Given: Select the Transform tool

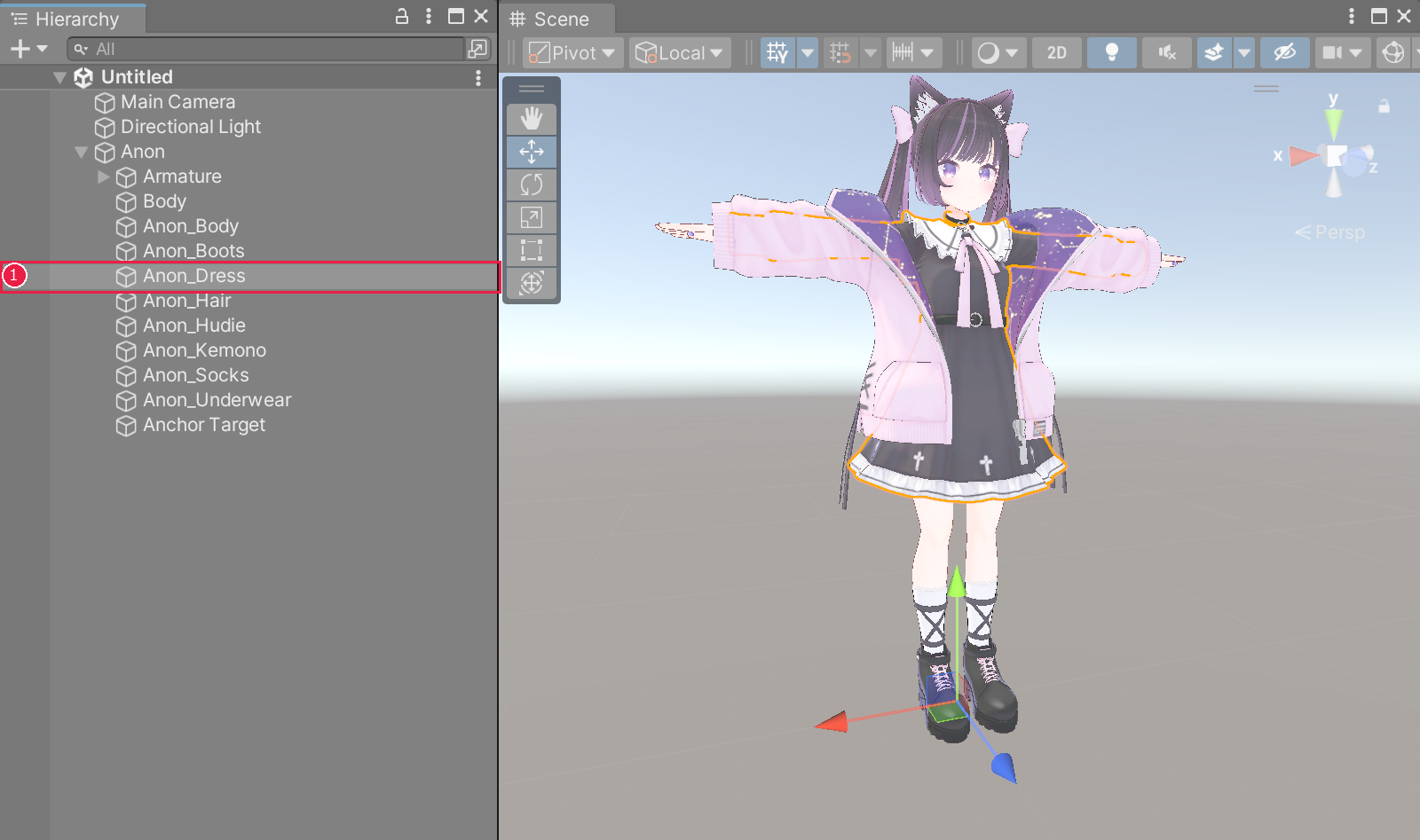Looking at the screenshot, I should pyautogui.click(x=532, y=283).
